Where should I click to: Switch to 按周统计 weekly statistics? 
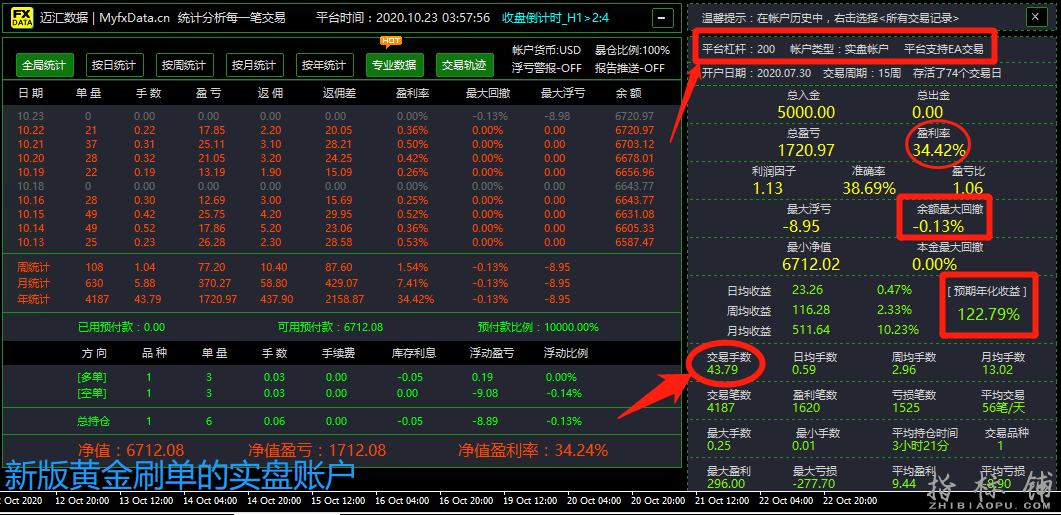(185, 65)
